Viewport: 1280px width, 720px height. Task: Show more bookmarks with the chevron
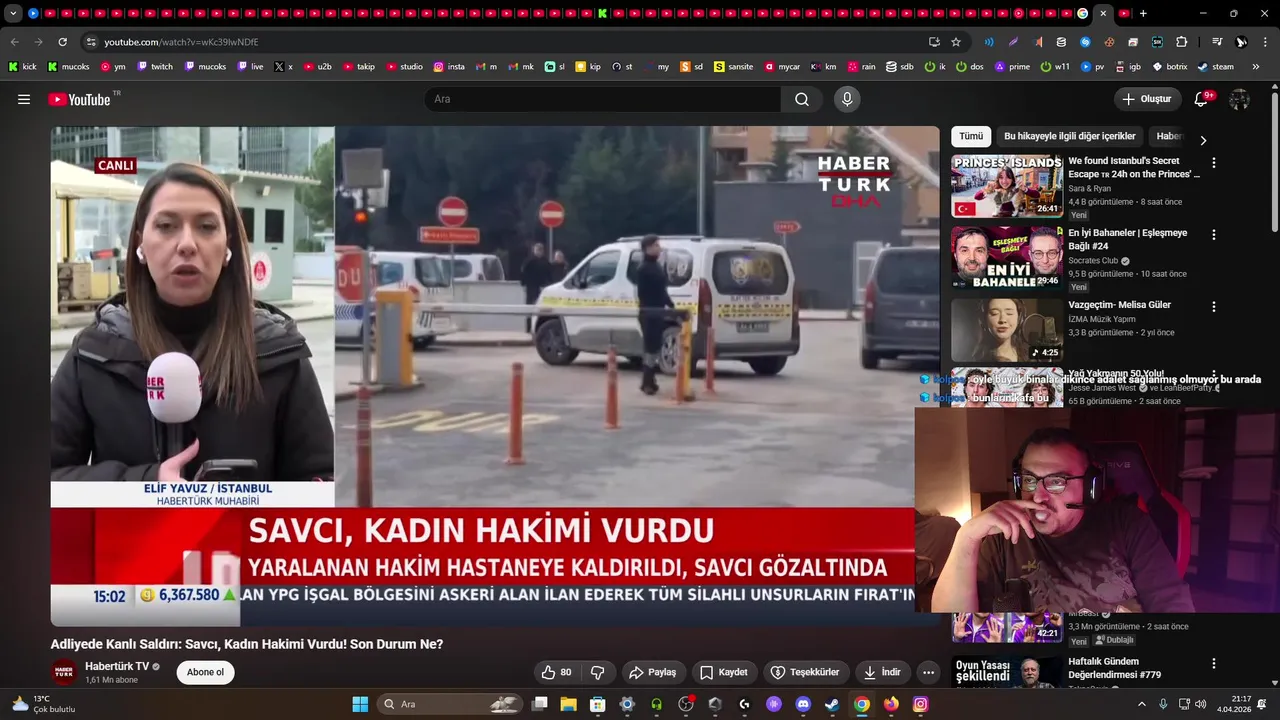point(1256,67)
